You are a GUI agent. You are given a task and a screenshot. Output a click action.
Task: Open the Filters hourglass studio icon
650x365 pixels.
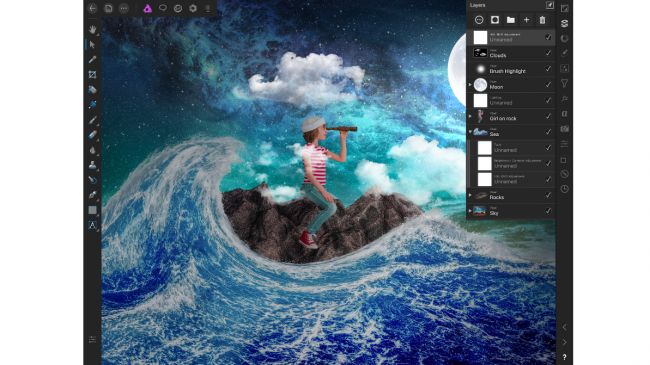click(x=564, y=84)
